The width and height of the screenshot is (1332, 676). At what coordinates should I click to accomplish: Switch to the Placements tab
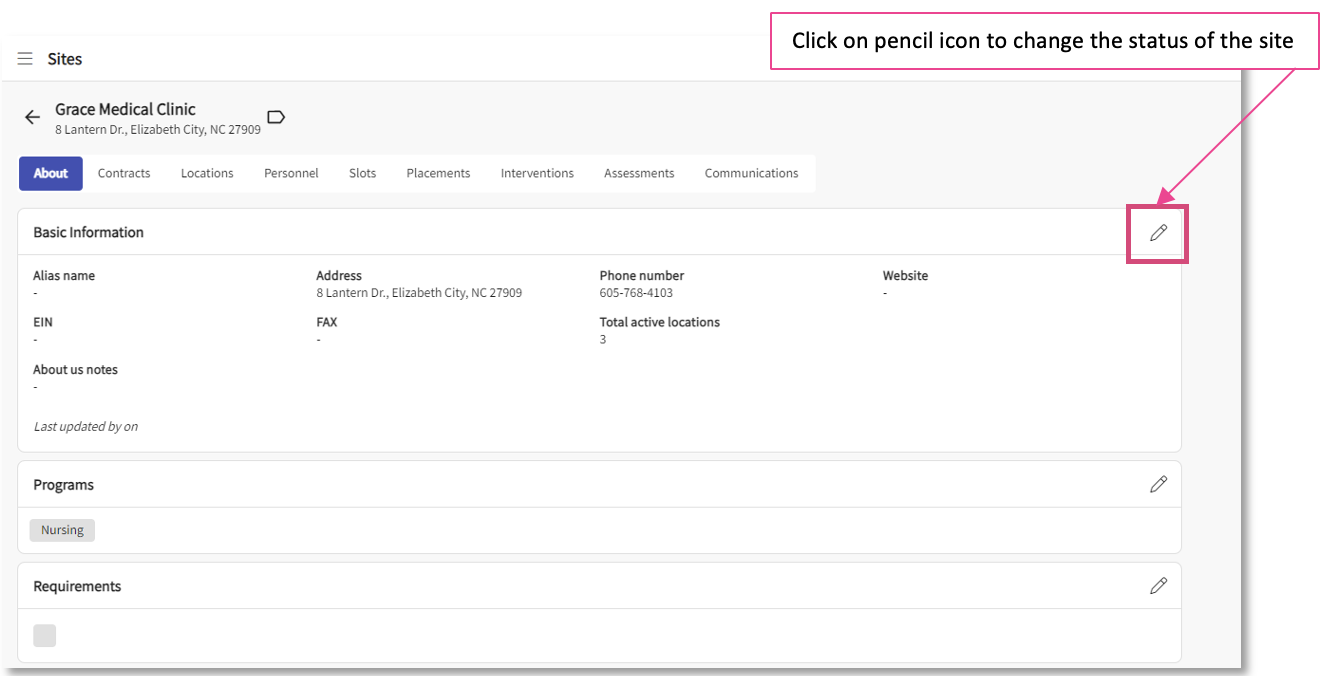coord(438,173)
